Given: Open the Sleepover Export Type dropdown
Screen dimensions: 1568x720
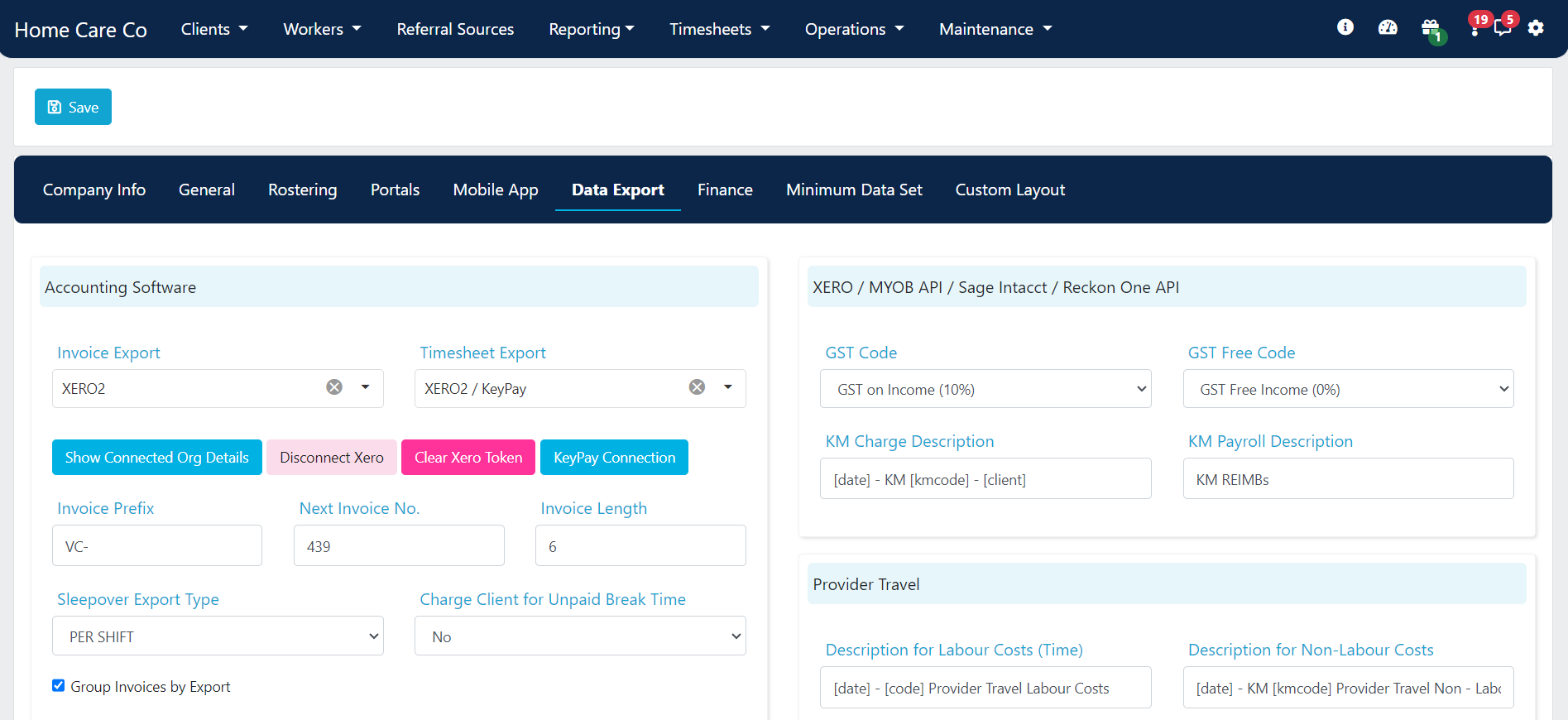Looking at the screenshot, I should pos(218,636).
